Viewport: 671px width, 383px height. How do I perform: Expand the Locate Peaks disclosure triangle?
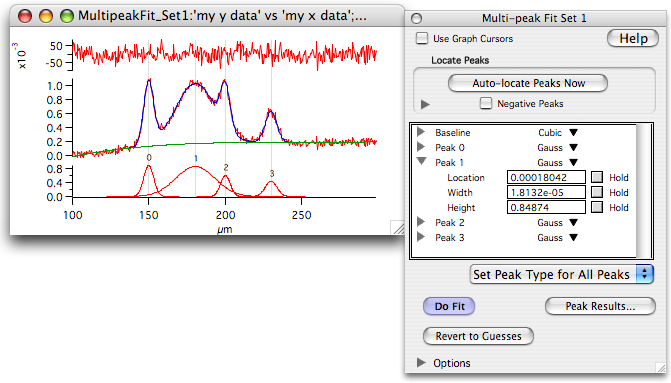(x=425, y=104)
